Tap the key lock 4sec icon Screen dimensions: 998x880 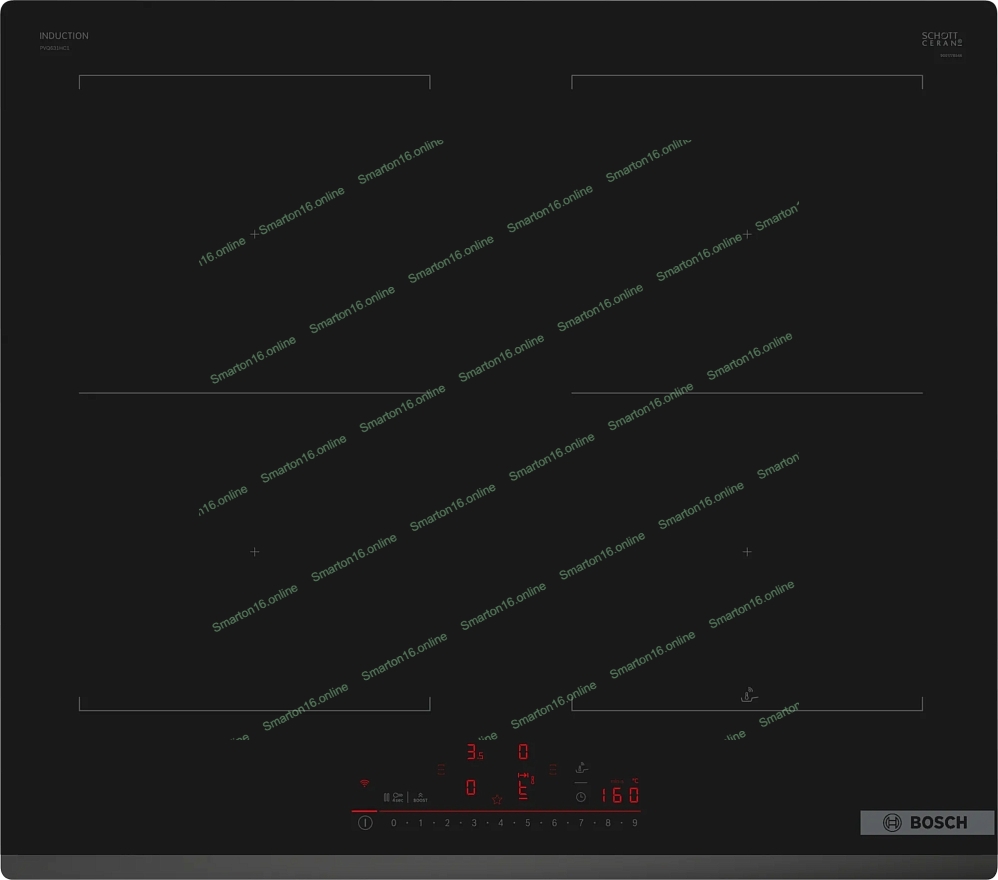[x=398, y=797]
